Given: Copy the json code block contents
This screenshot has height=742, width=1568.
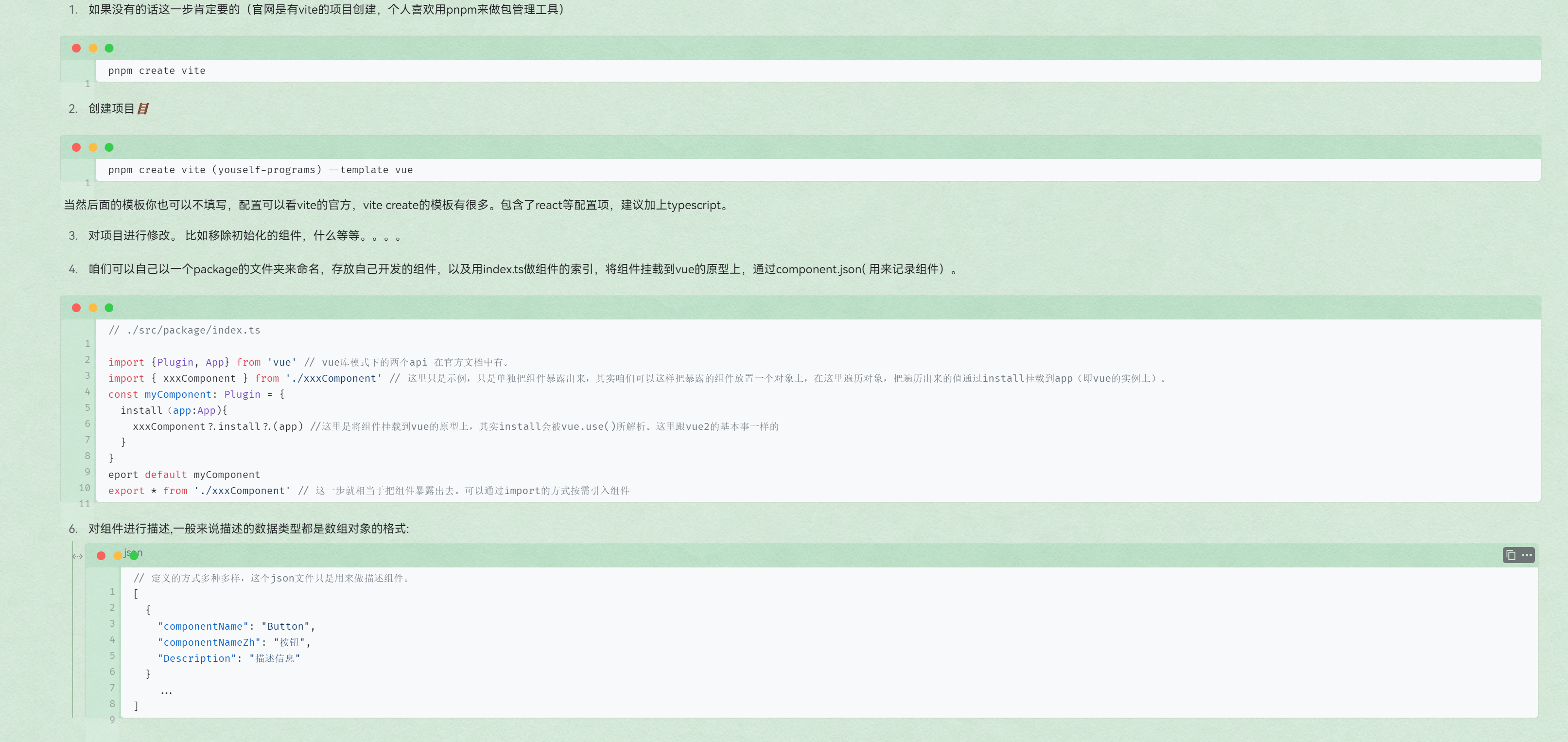Looking at the screenshot, I should [1511, 555].
